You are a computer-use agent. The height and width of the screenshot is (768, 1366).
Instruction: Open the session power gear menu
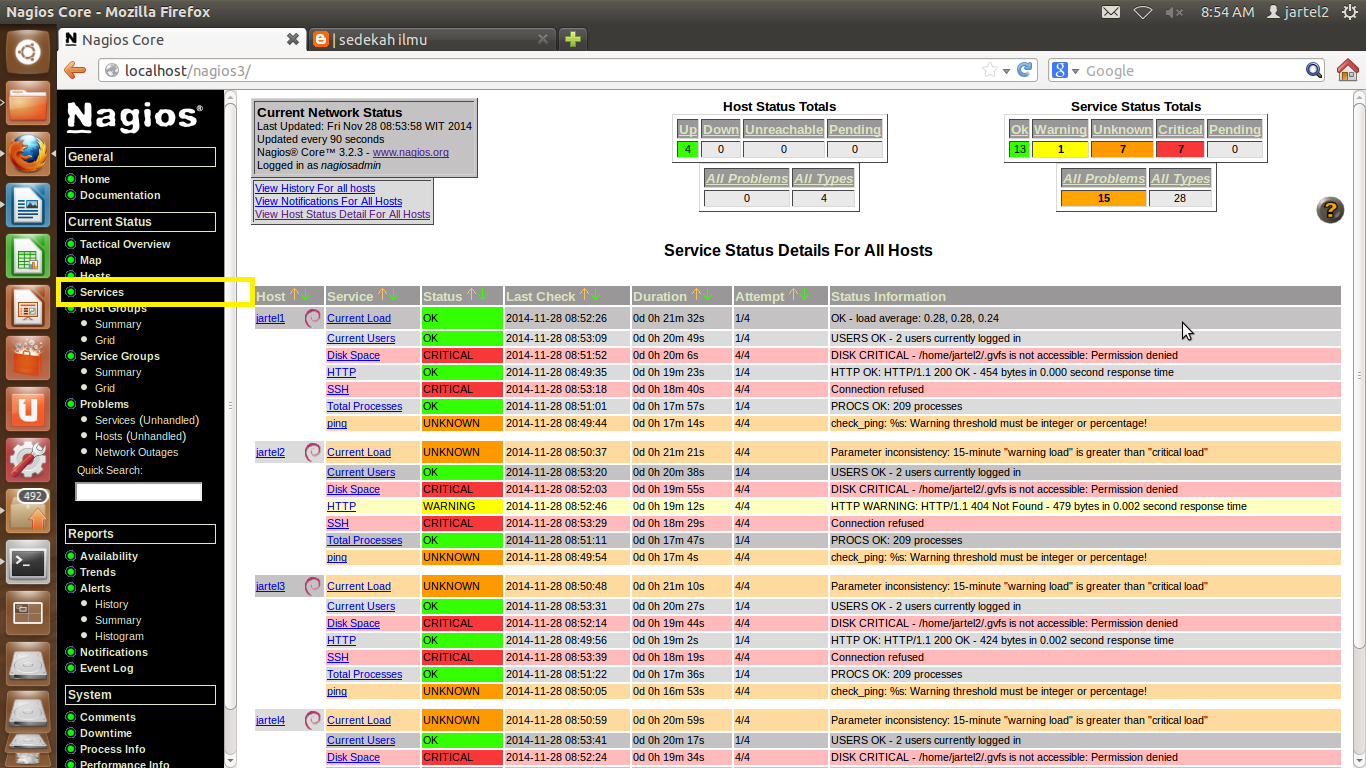1349,12
